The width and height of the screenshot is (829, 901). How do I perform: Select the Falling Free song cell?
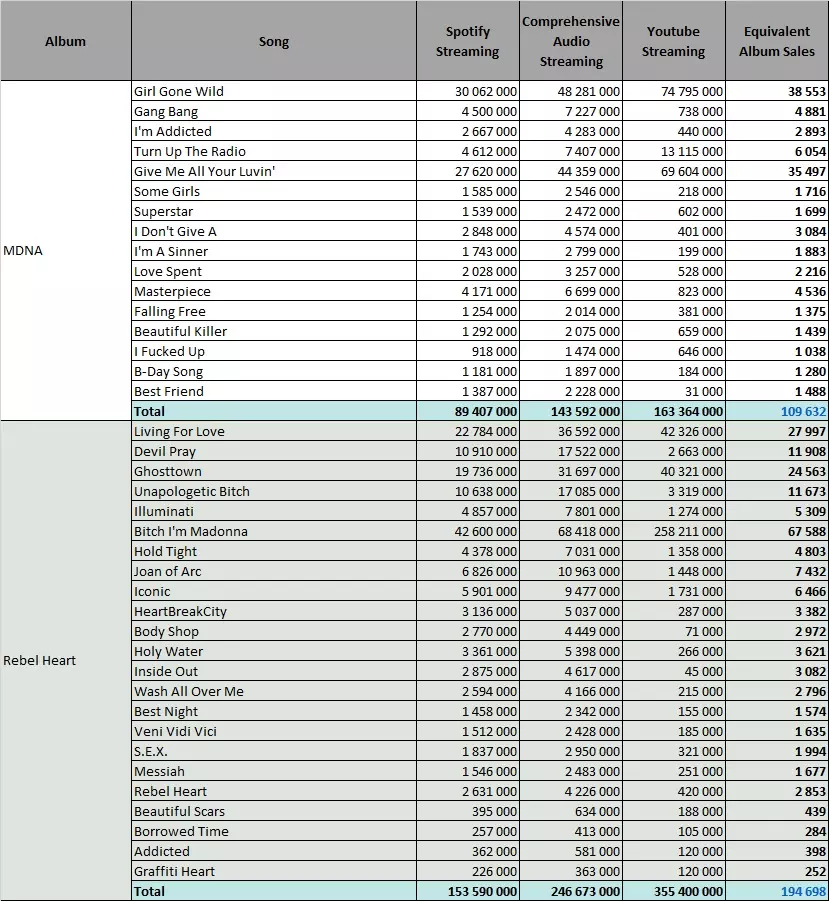[273, 311]
